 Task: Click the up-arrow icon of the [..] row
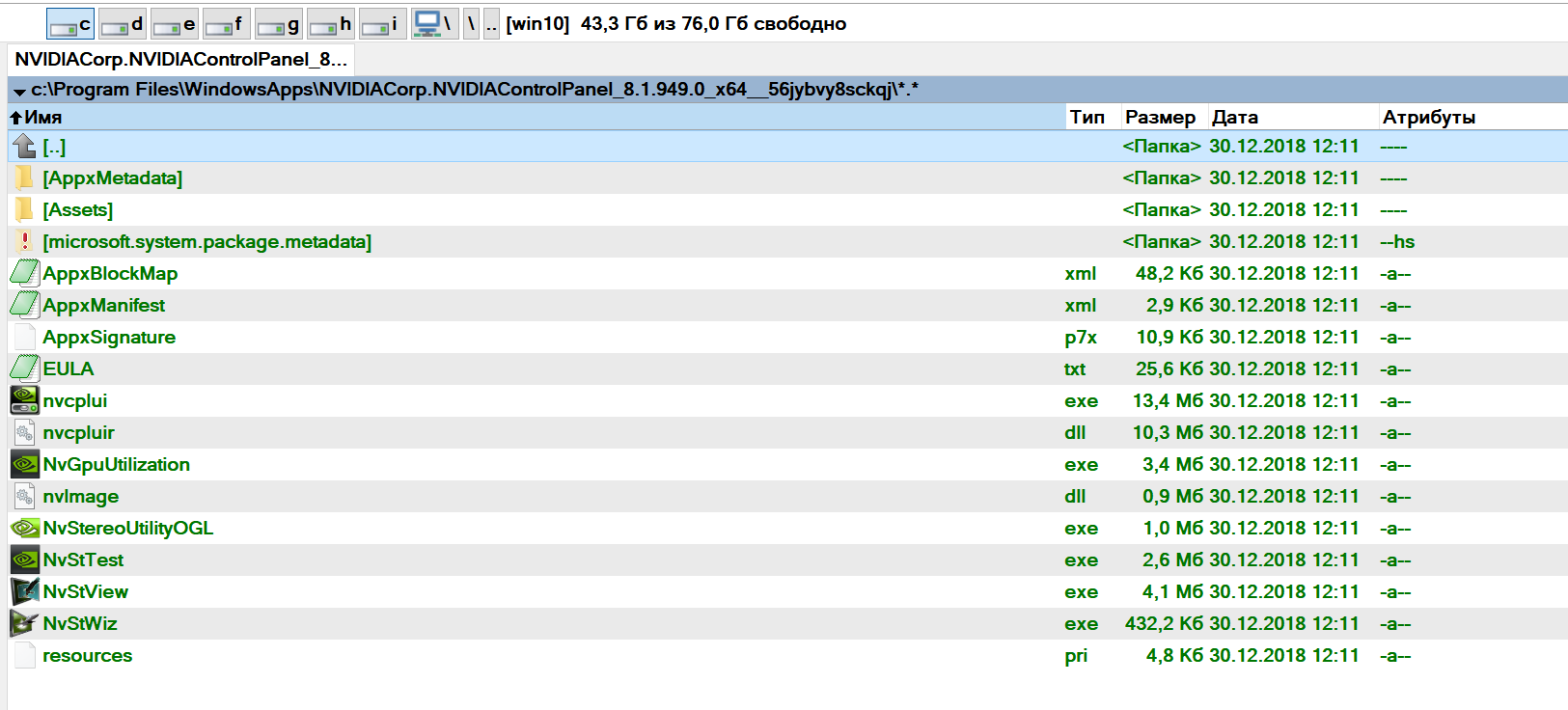point(24,147)
